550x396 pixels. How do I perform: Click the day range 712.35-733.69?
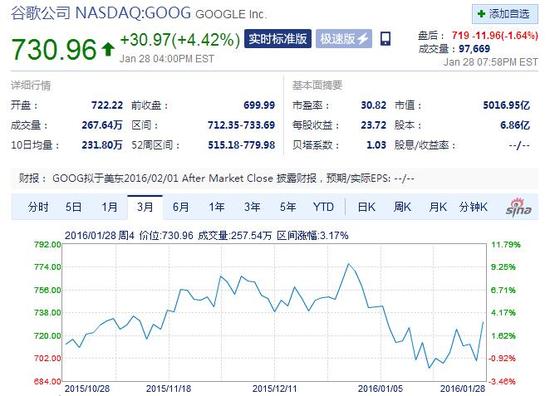241,125
